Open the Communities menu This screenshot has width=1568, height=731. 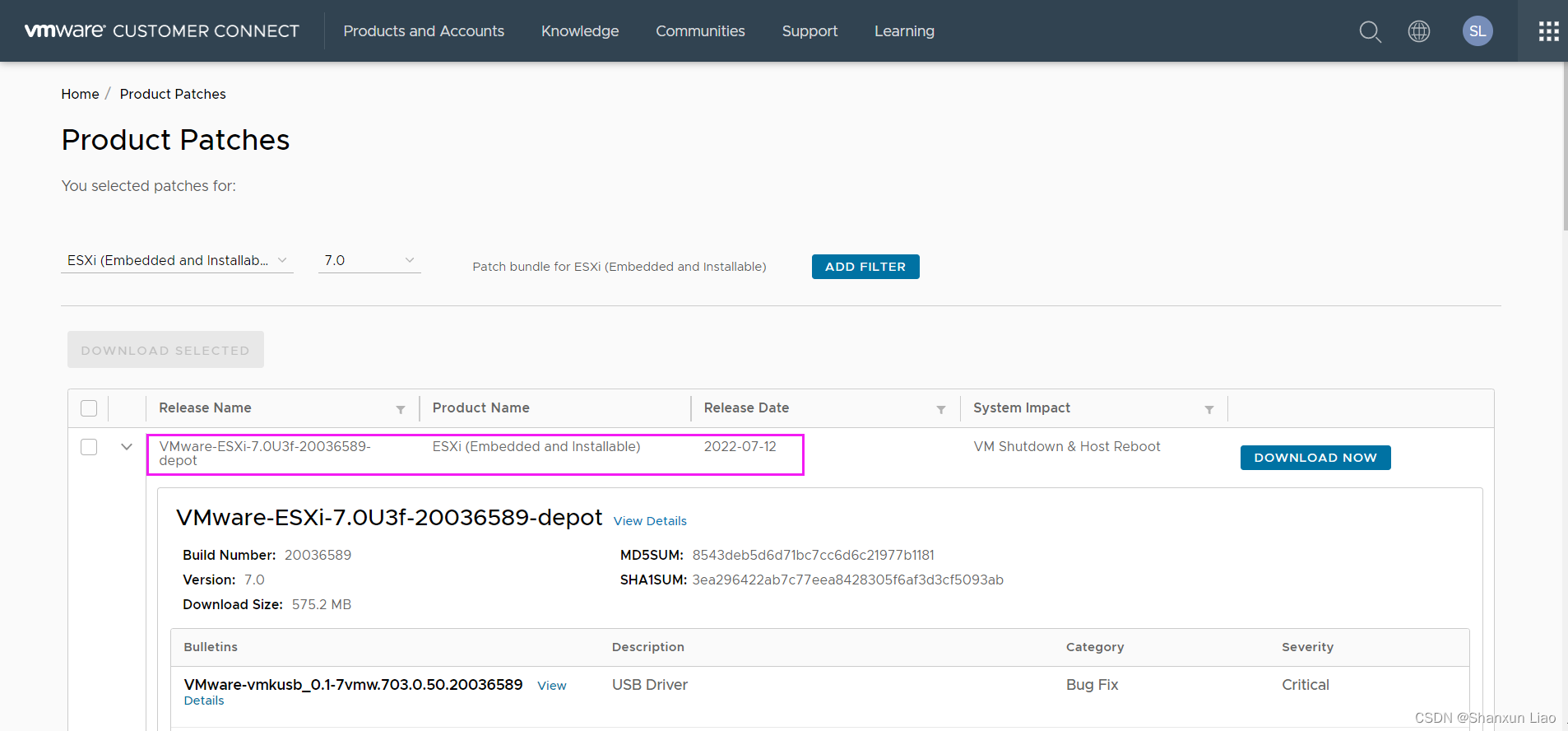coord(700,31)
